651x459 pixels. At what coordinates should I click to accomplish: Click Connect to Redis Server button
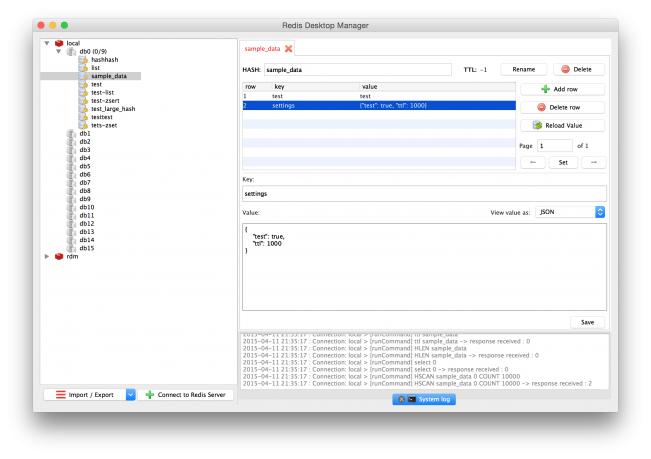tap(186, 395)
